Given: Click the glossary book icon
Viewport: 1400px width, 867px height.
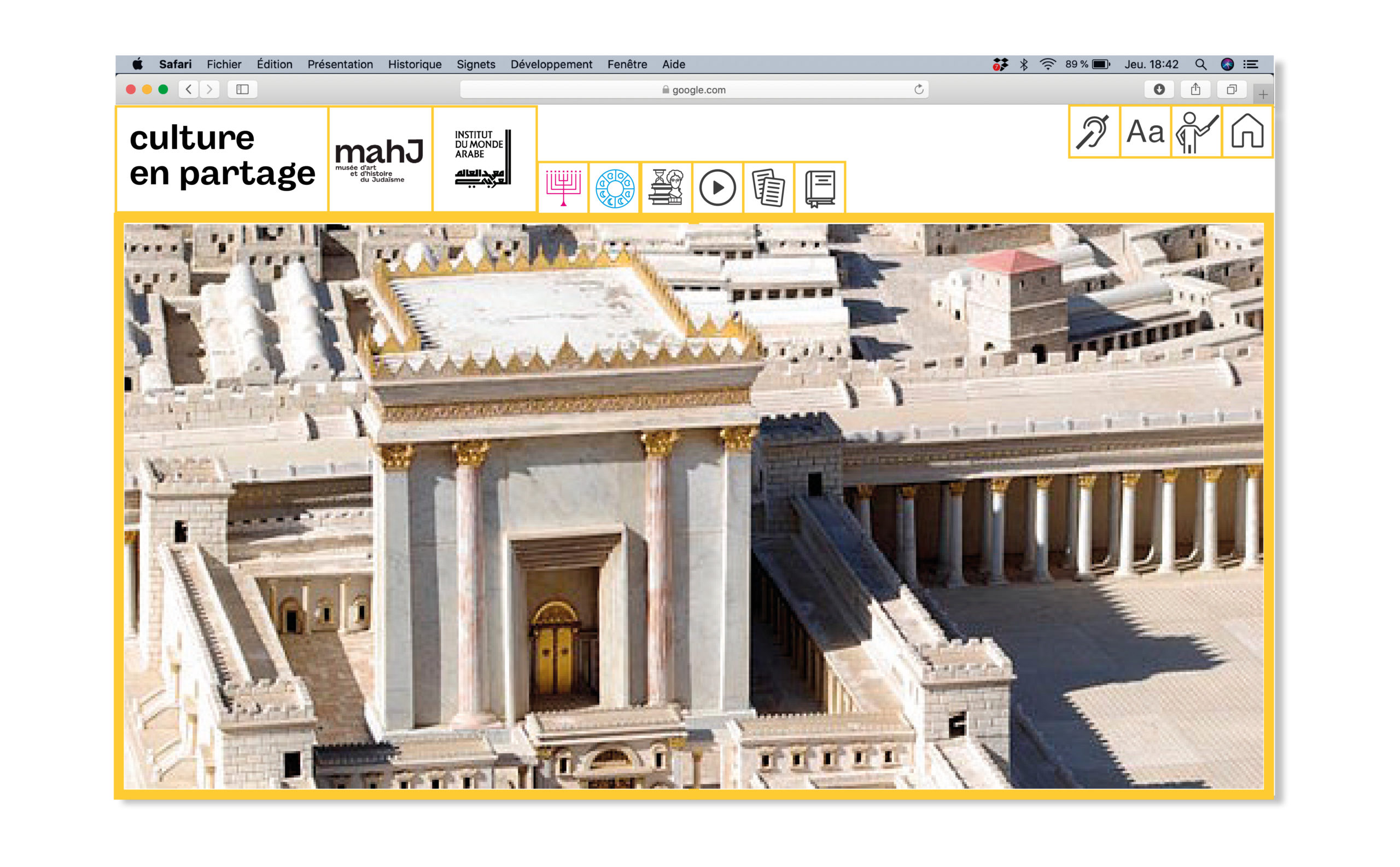Looking at the screenshot, I should click(819, 188).
